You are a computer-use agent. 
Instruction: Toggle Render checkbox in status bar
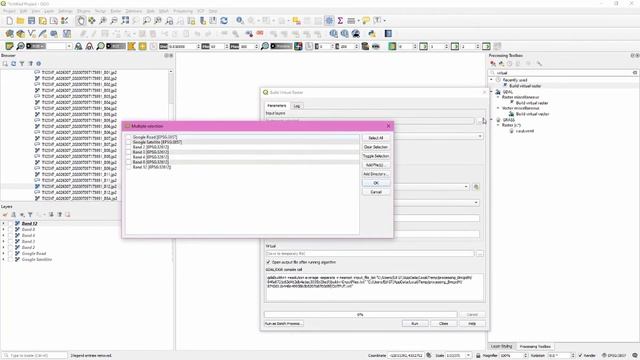[x=580, y=356]
